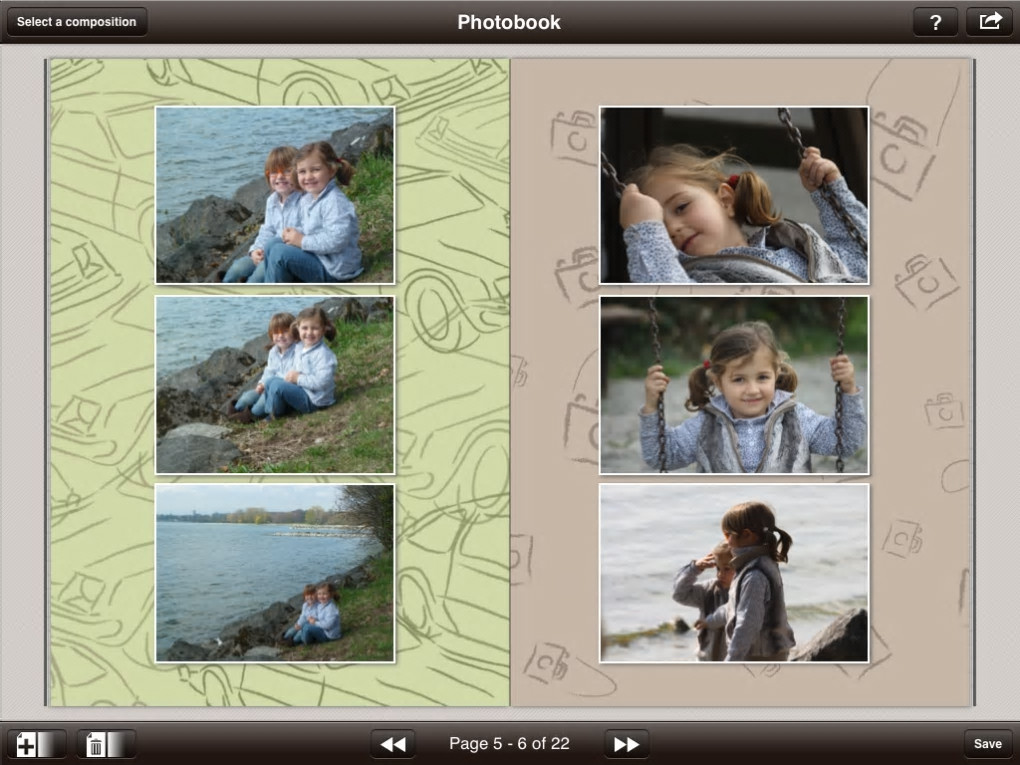
Task: Select bottom-left wide lake shoreline photo
Action: point(275,573)
